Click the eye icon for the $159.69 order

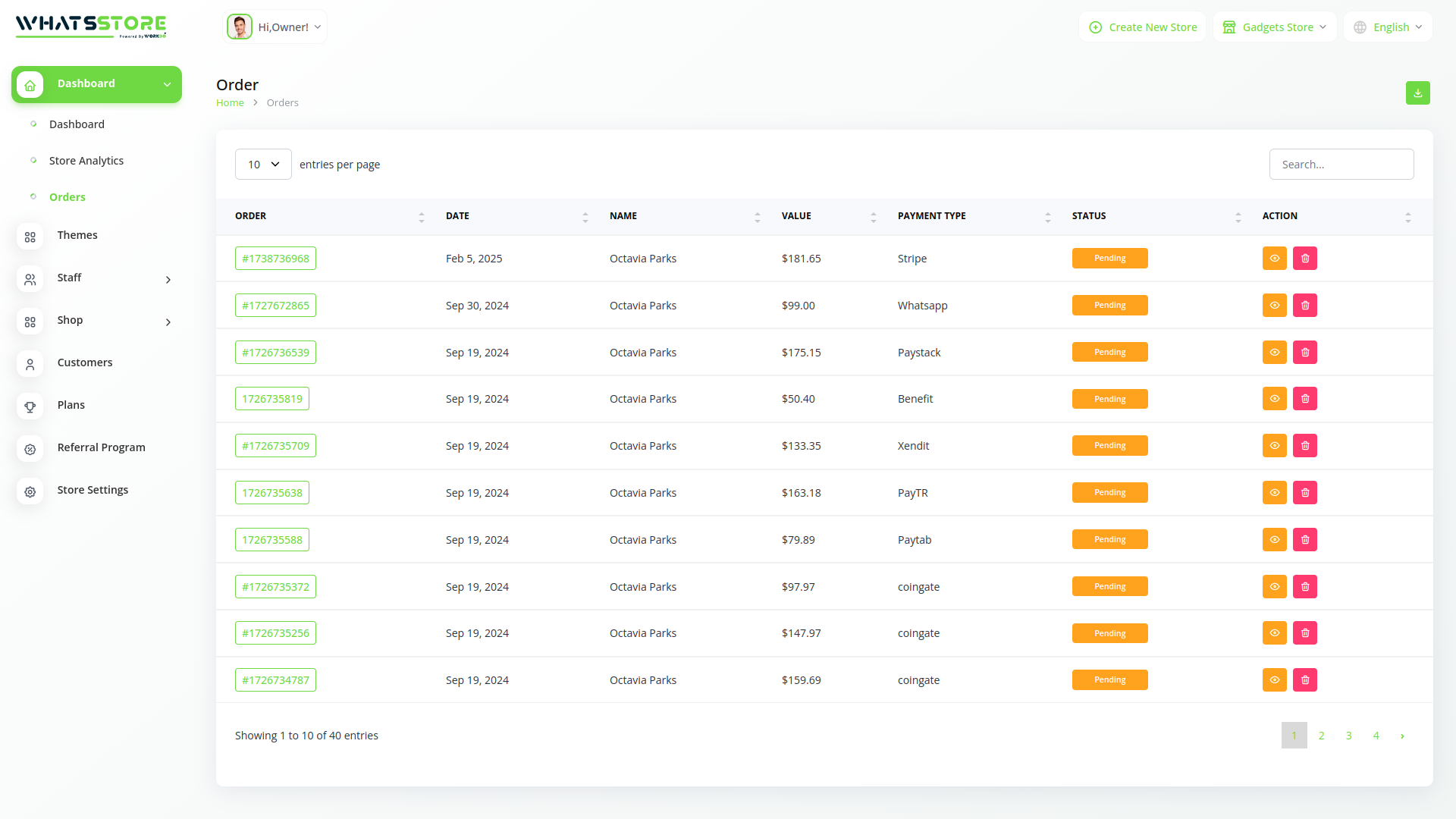tap(1274, 680)
